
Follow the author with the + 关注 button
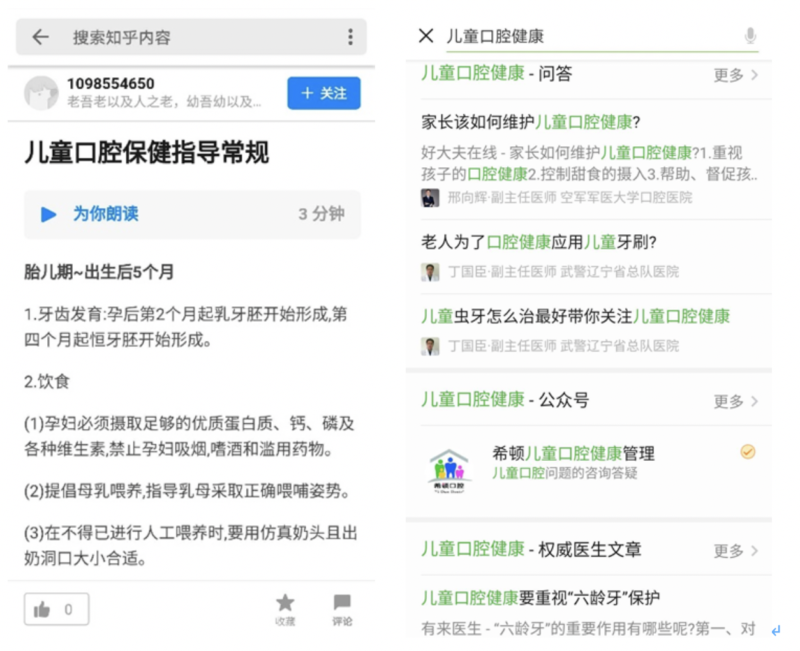tap(324, 93)
